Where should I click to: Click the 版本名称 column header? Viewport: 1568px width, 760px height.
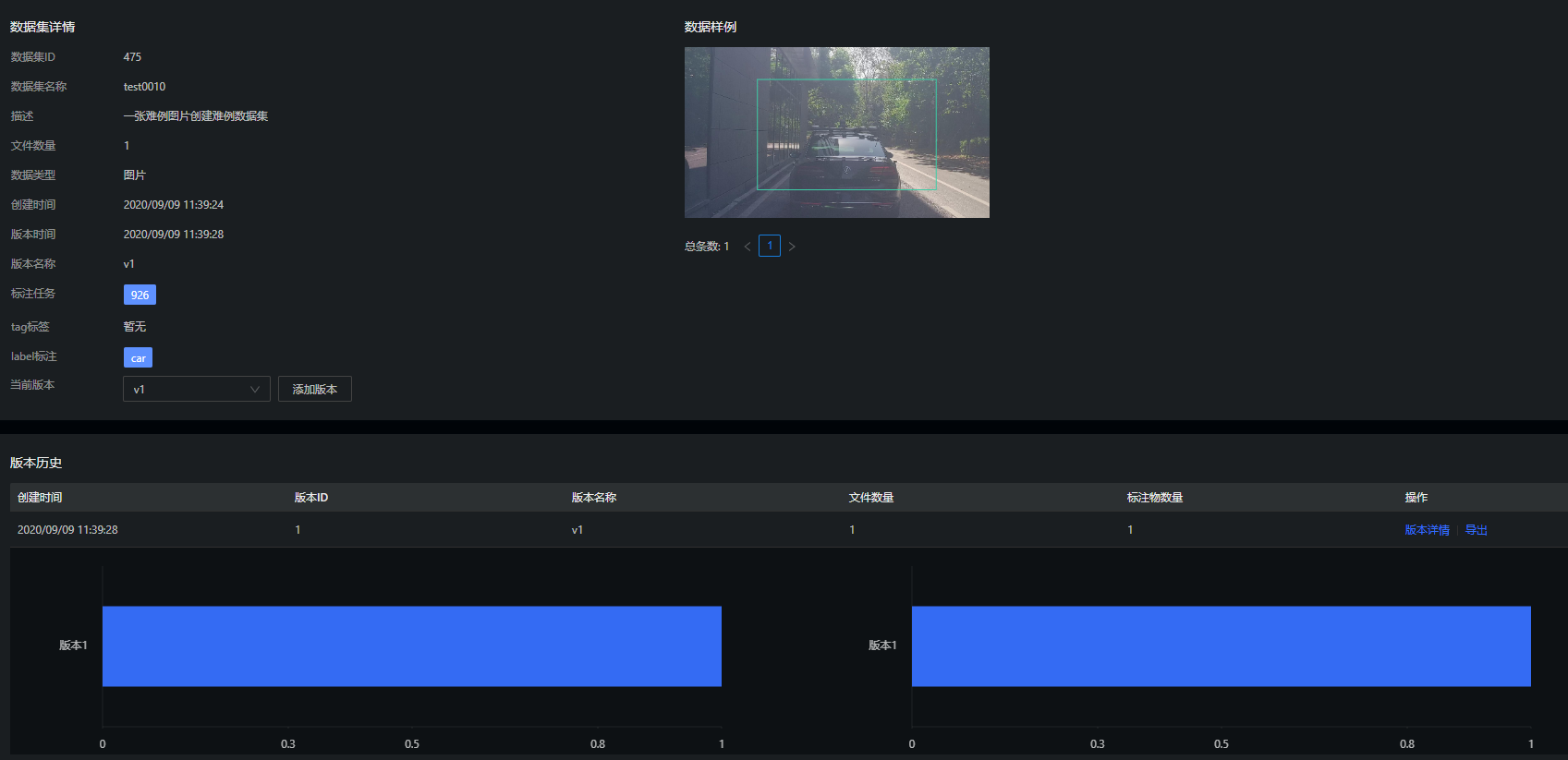pyautogui.click(x=594, y=498)
